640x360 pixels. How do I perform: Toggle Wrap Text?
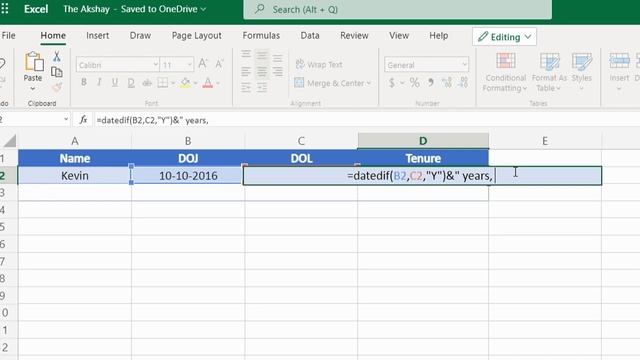click(319, 64)
